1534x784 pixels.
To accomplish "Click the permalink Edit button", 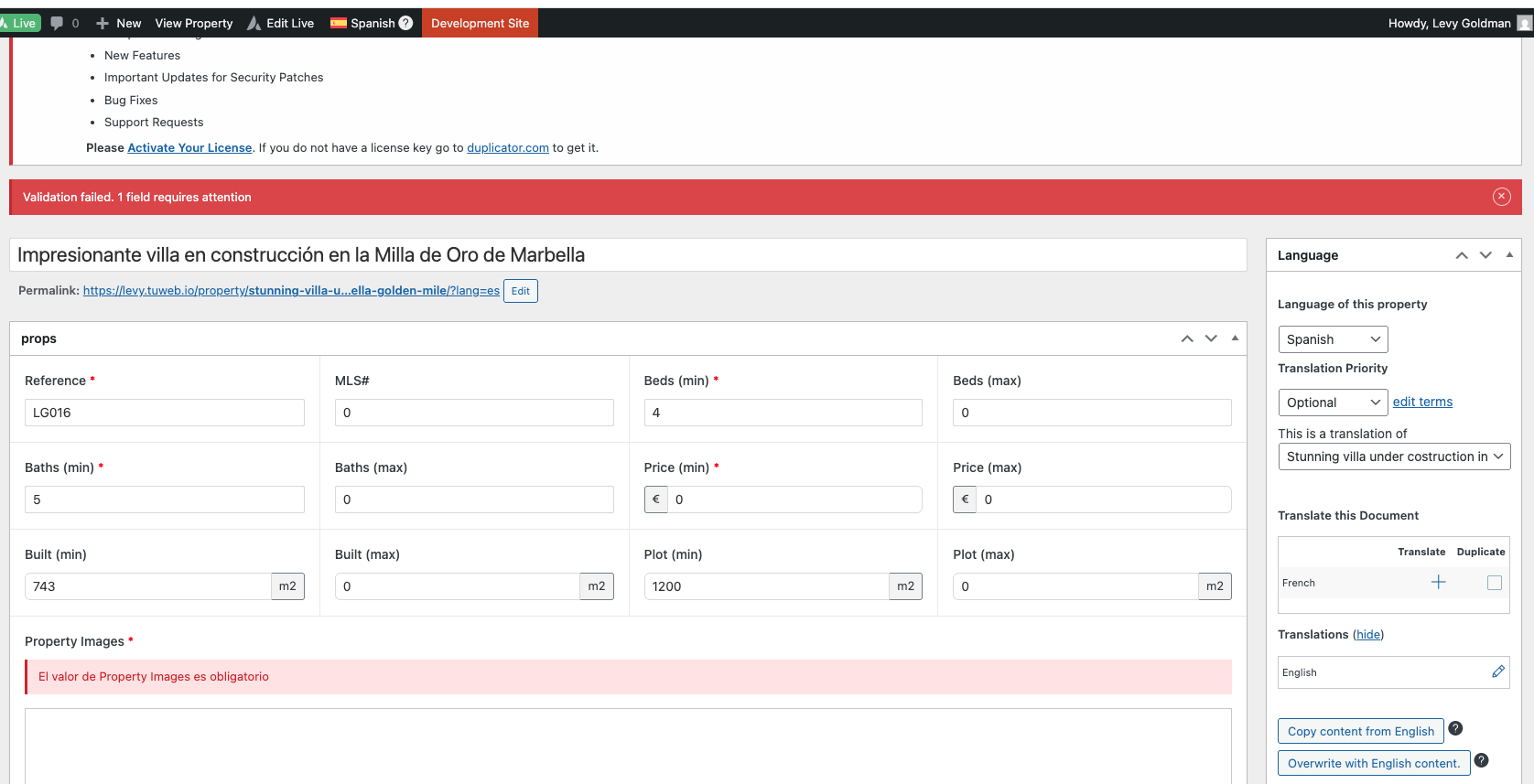I will (521, 291).
